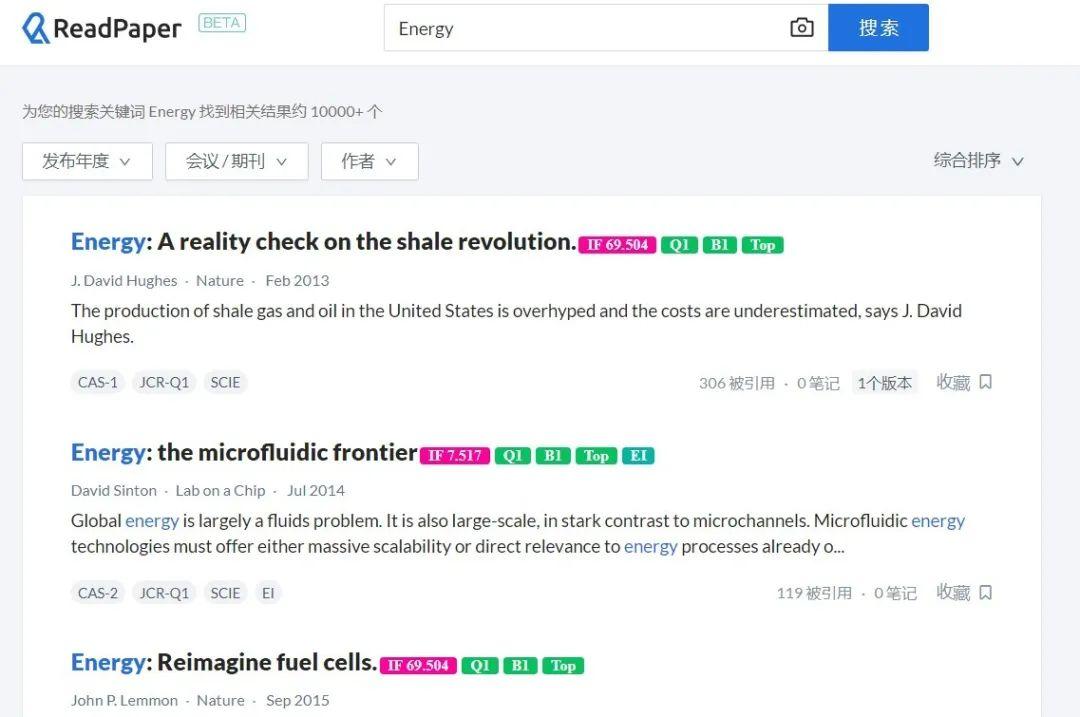Expand the 作者 author filter
The height and width of the screenshot is (717, 1080).
pos(369,161)
